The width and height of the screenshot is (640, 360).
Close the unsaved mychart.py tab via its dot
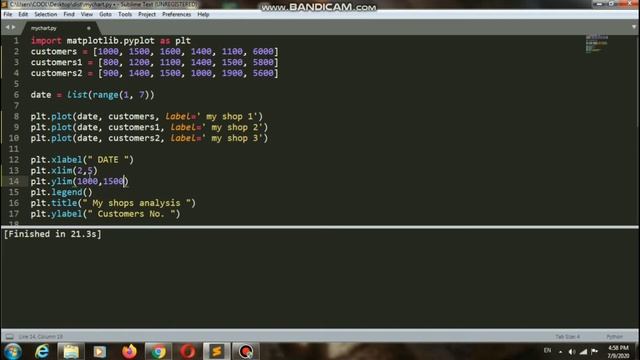89,28
